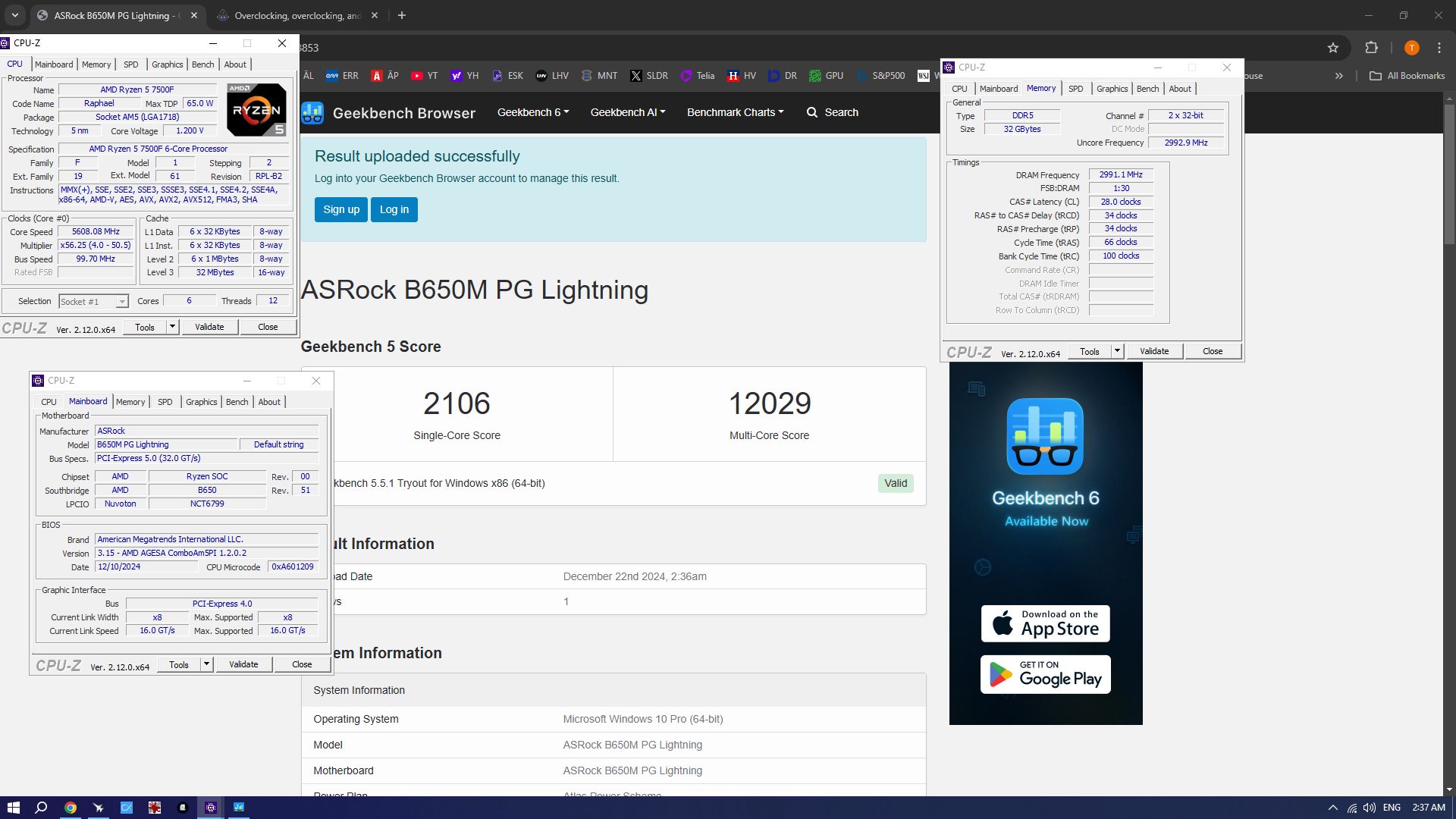Open About tab in Mainboard CPU-Z window
Image resolution: width=1456 pixels, height=819 pixels.
click(x=269, y=402)
